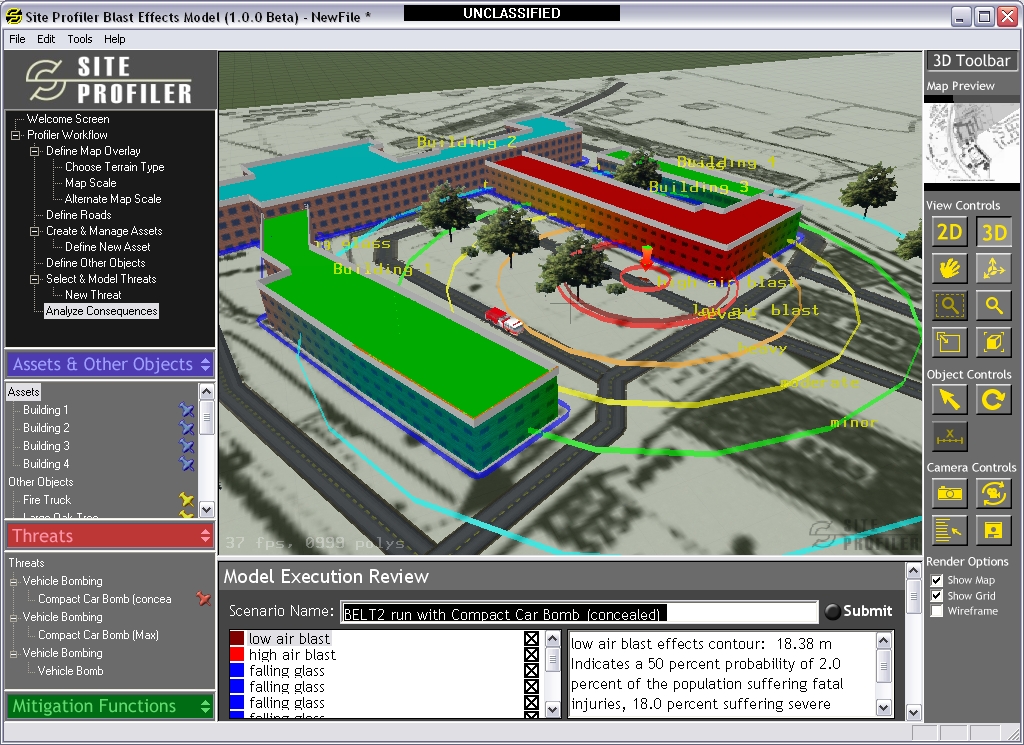Image resolution: width=1024 pixels, height=745 pixels.
Task: Toggle the Threats panel arrows
Action: tap(206, 536)
